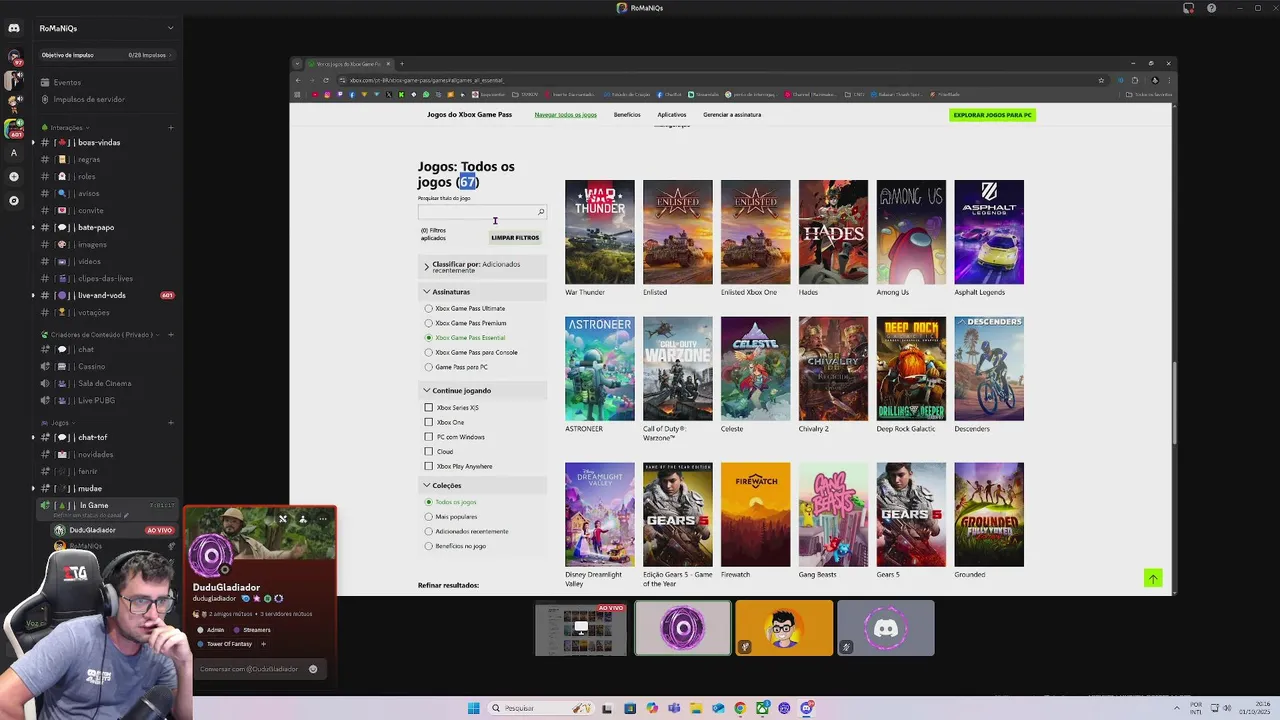This screenshot has height=720, width=1280.
Task: Click the green scroll-to-top arrow button
Action: pyautogui.click(x=1153, y=578)
